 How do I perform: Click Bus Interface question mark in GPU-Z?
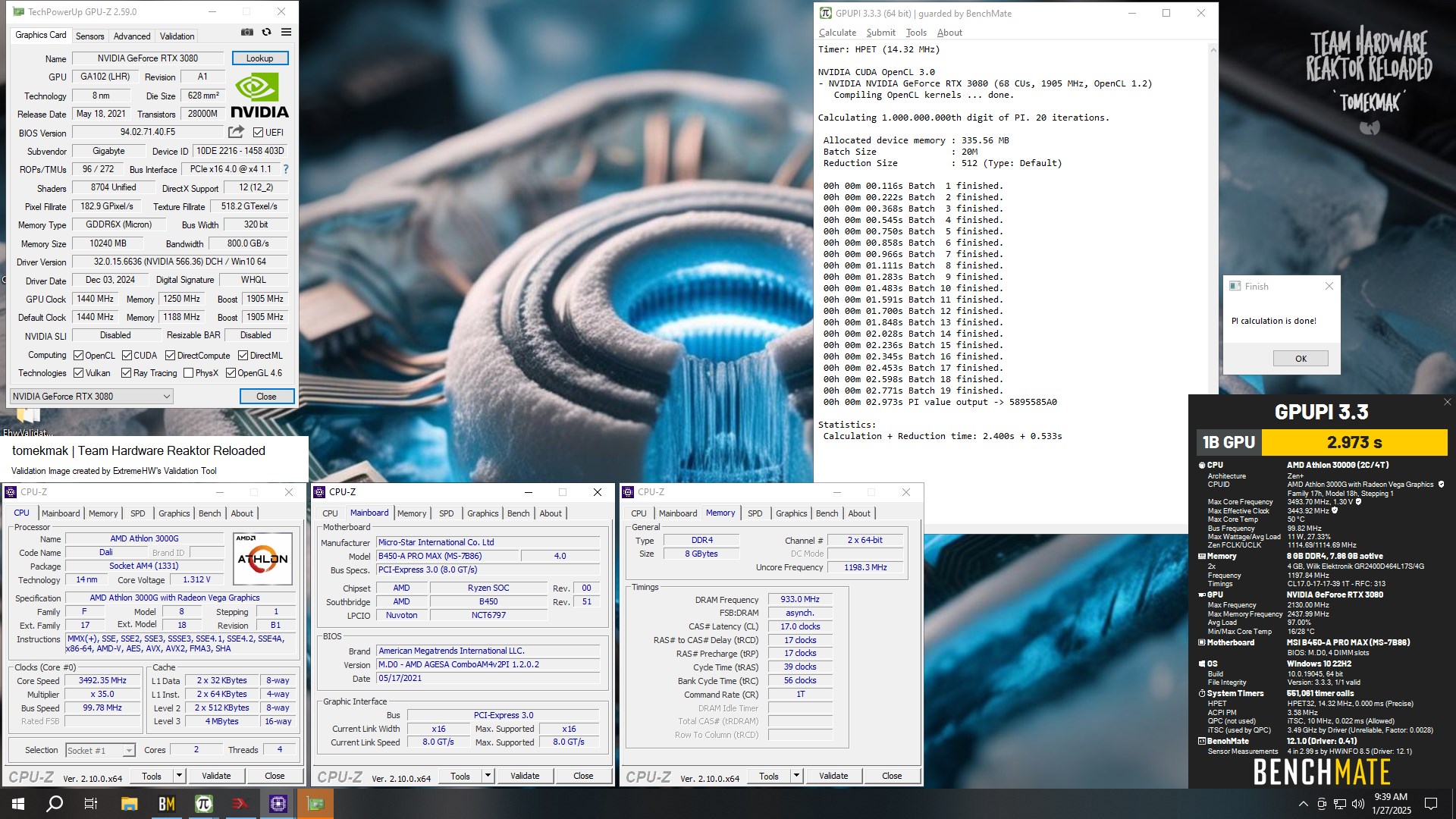tap(286, 169)
